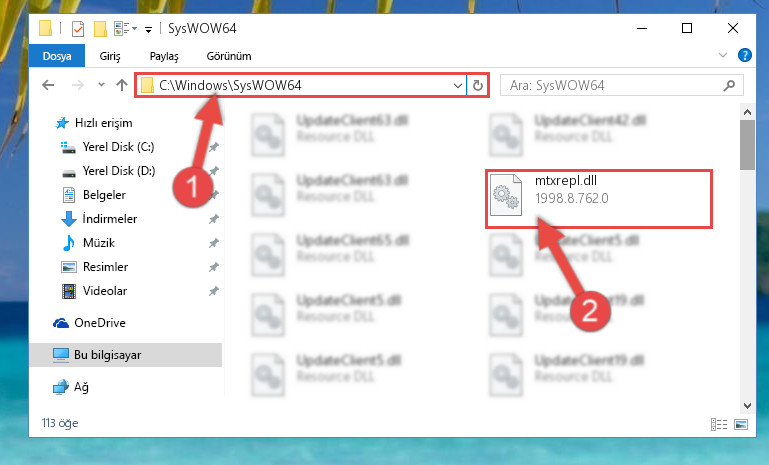Screen dimensions: 769x465
Task: Select mtxrepl.dll file
Action: [x=598, y=199]
